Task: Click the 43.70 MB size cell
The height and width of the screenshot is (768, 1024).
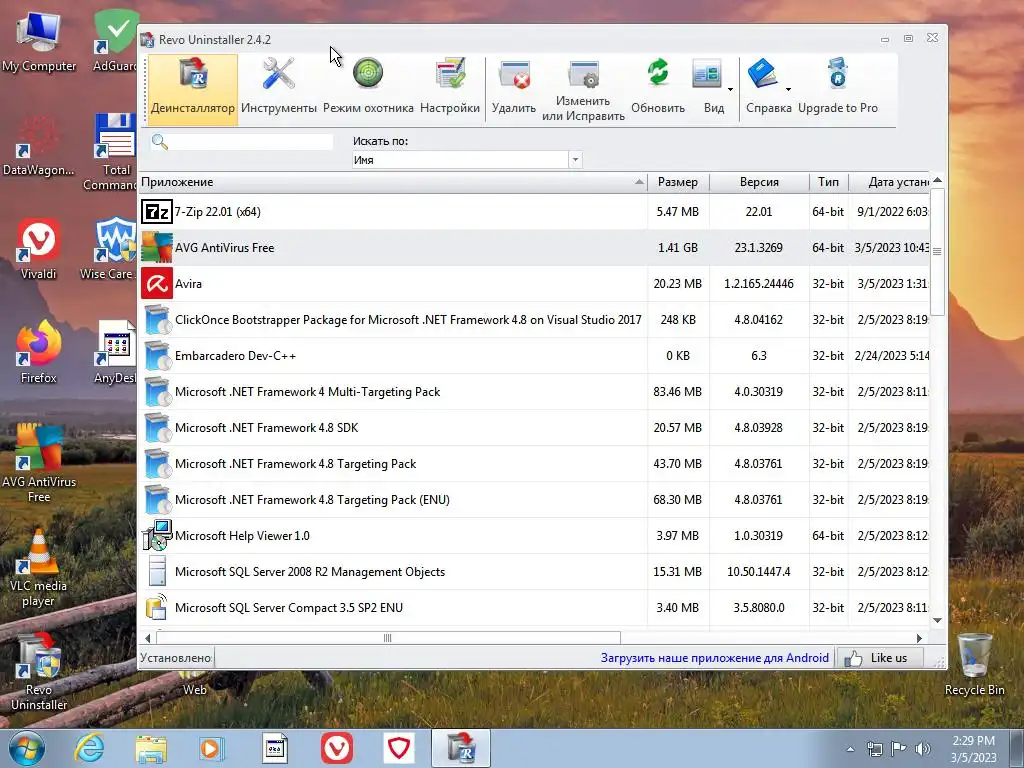Action: pos(678,464)
